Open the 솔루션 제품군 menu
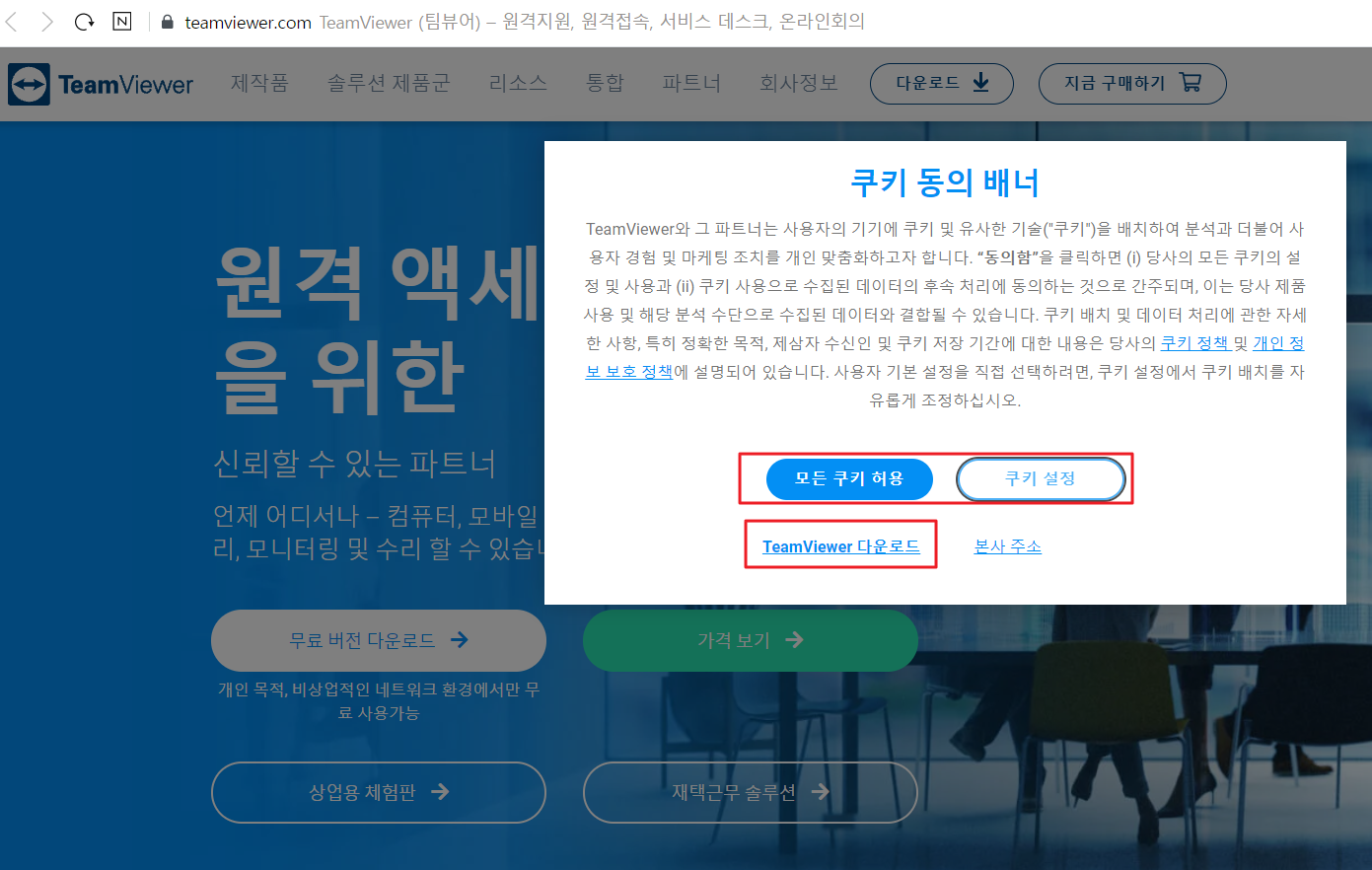 [389, 83]
